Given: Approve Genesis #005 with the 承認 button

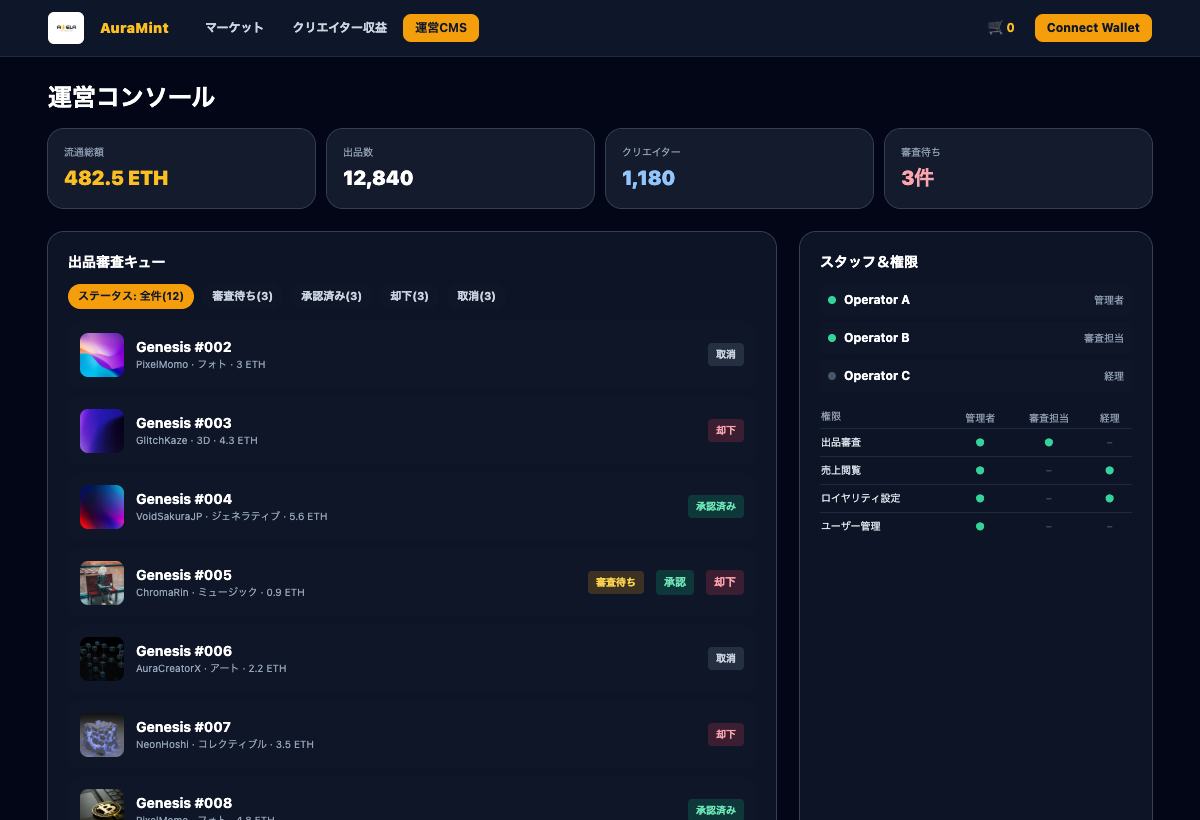Looking at the screenshot, I should pyautogui.click(x=675, y=582).
